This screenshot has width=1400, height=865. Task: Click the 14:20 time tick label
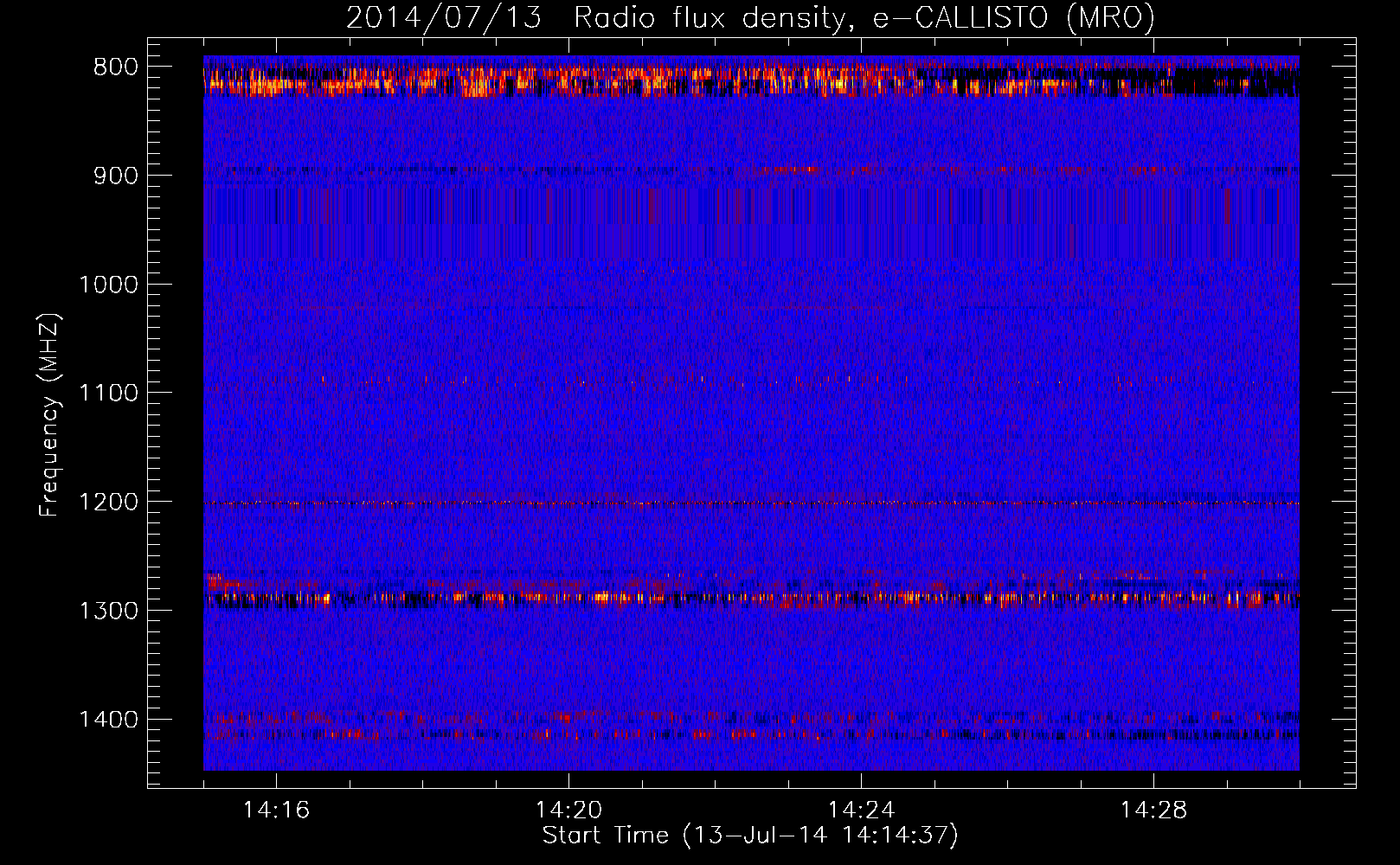pos(568,811)
